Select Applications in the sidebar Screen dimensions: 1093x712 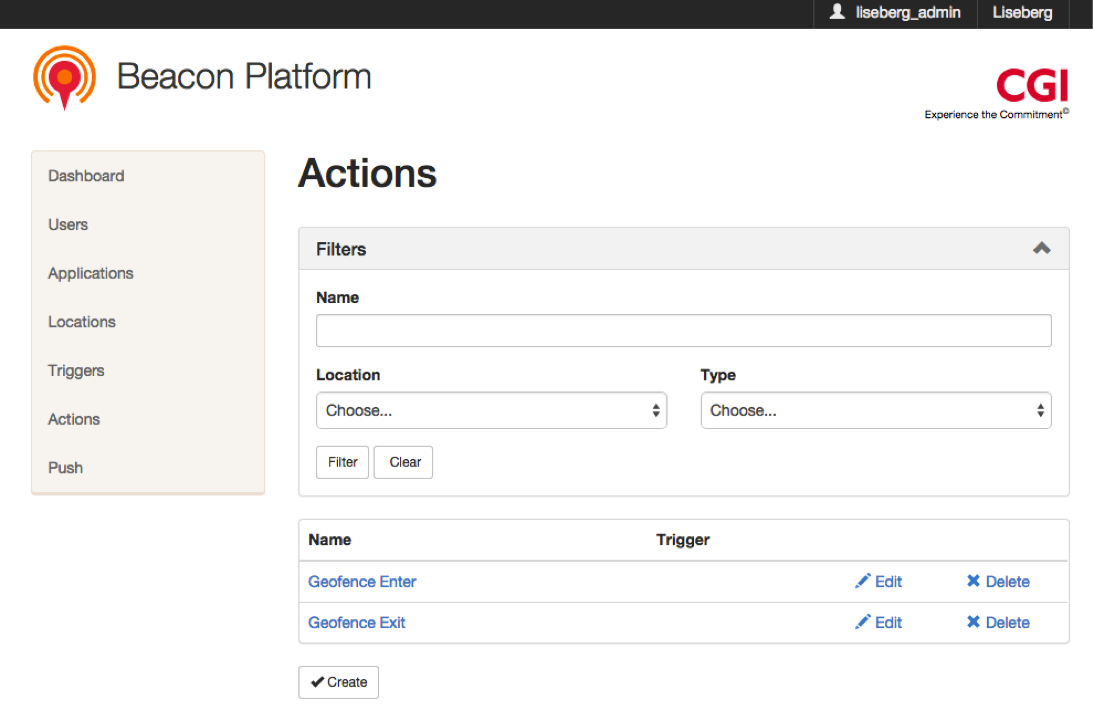click(x=91, y=273)
